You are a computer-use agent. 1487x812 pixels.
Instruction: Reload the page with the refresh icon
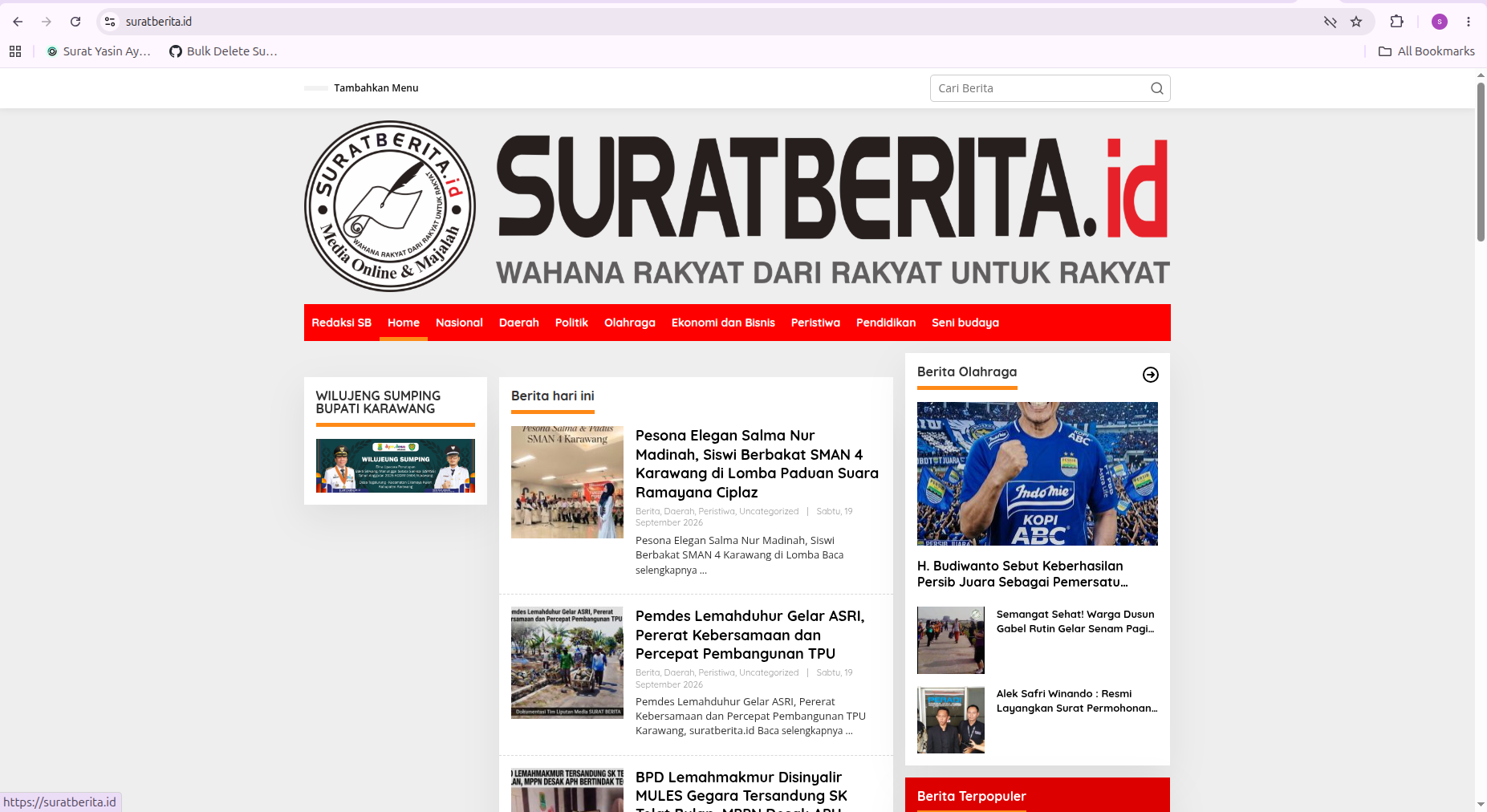click(x=75, y=22)
